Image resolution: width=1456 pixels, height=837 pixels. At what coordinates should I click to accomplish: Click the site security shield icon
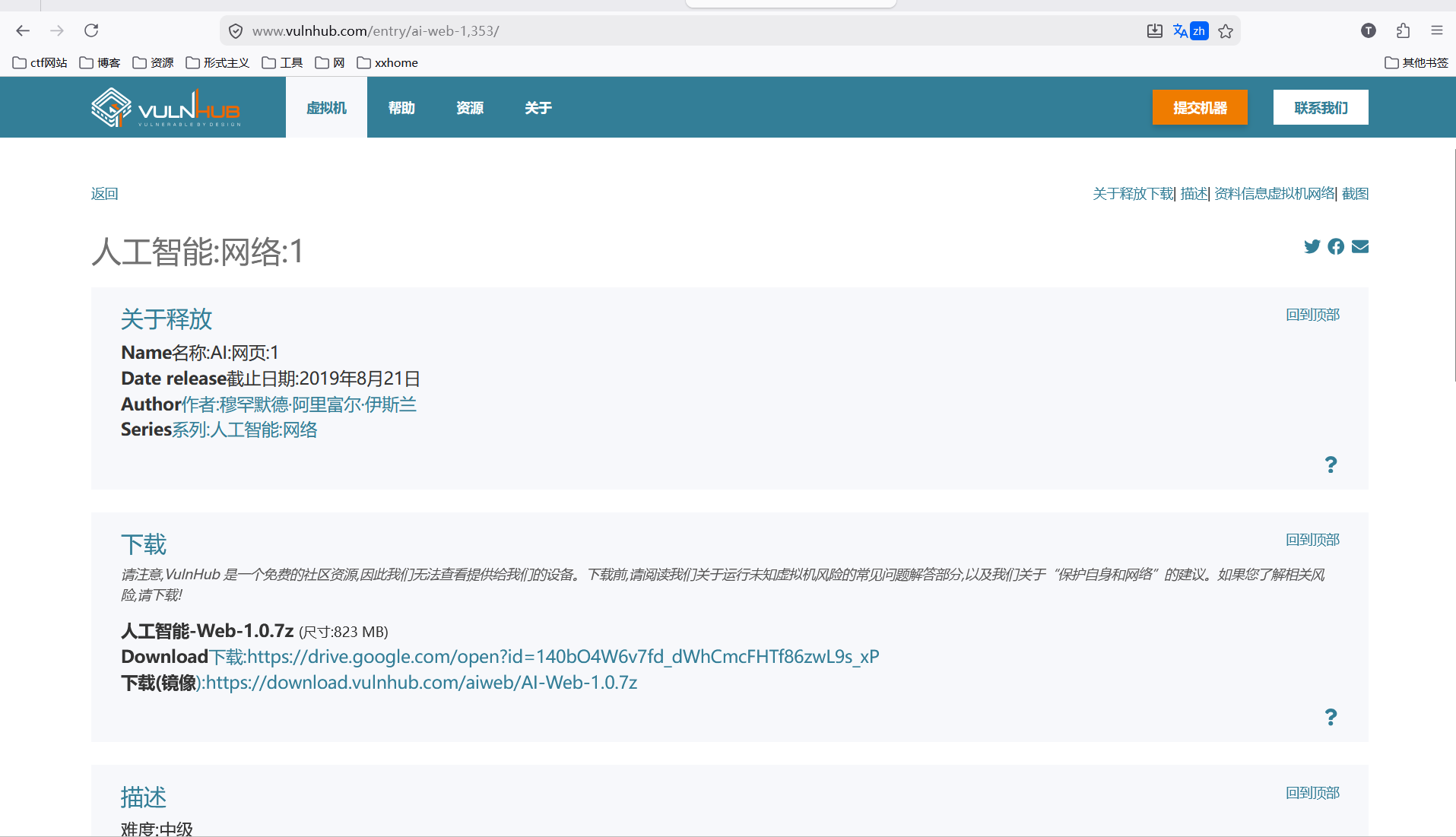(236, 31)
